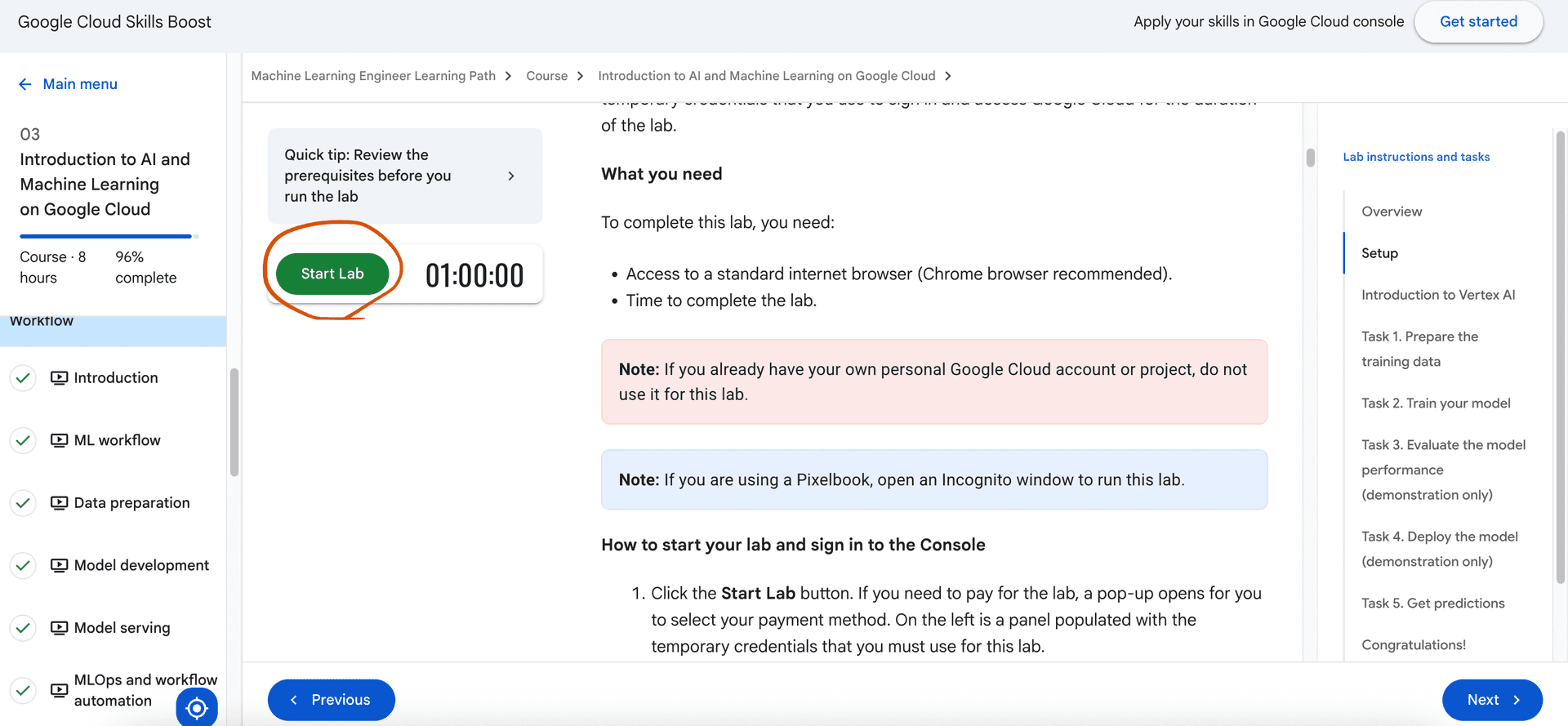
Task: Click the course progress bar
Action: click(109, 236)
